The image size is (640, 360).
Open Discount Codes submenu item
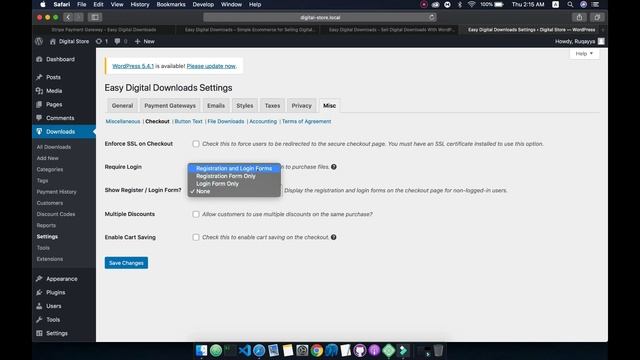(56, 214)
